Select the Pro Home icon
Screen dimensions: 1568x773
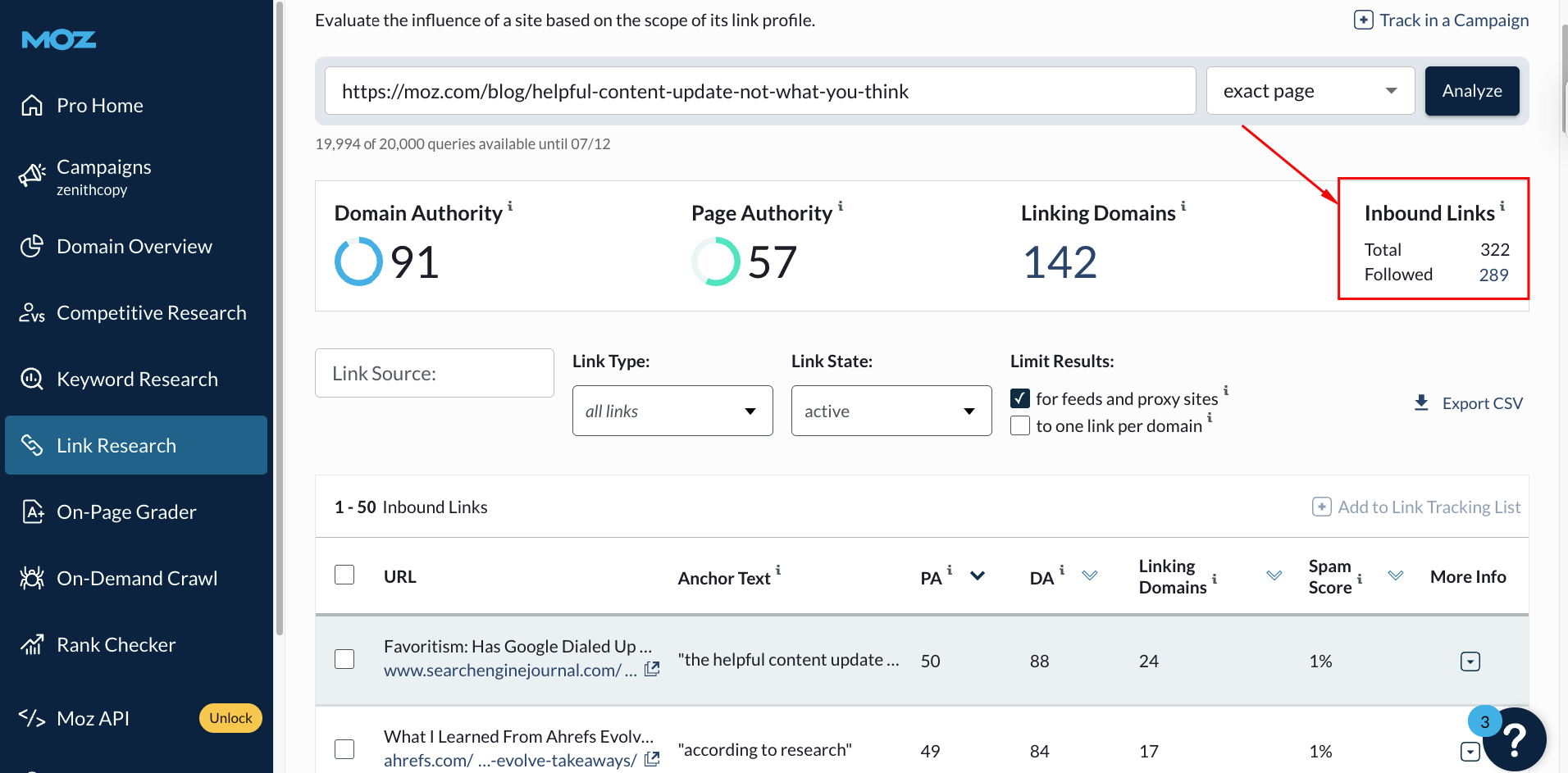[x=31, y=105]
